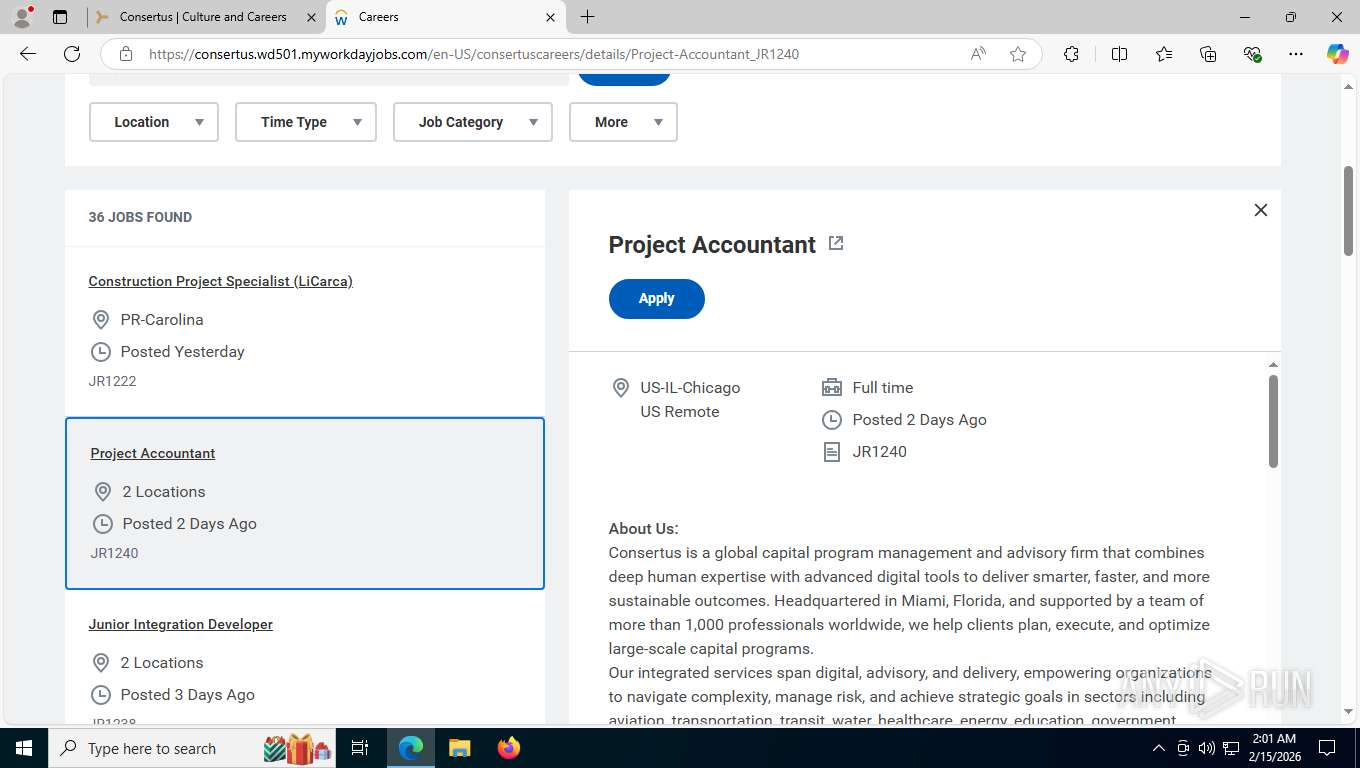
Task: Click the down arrow of page scrollbar
Action: (1348, 712)
